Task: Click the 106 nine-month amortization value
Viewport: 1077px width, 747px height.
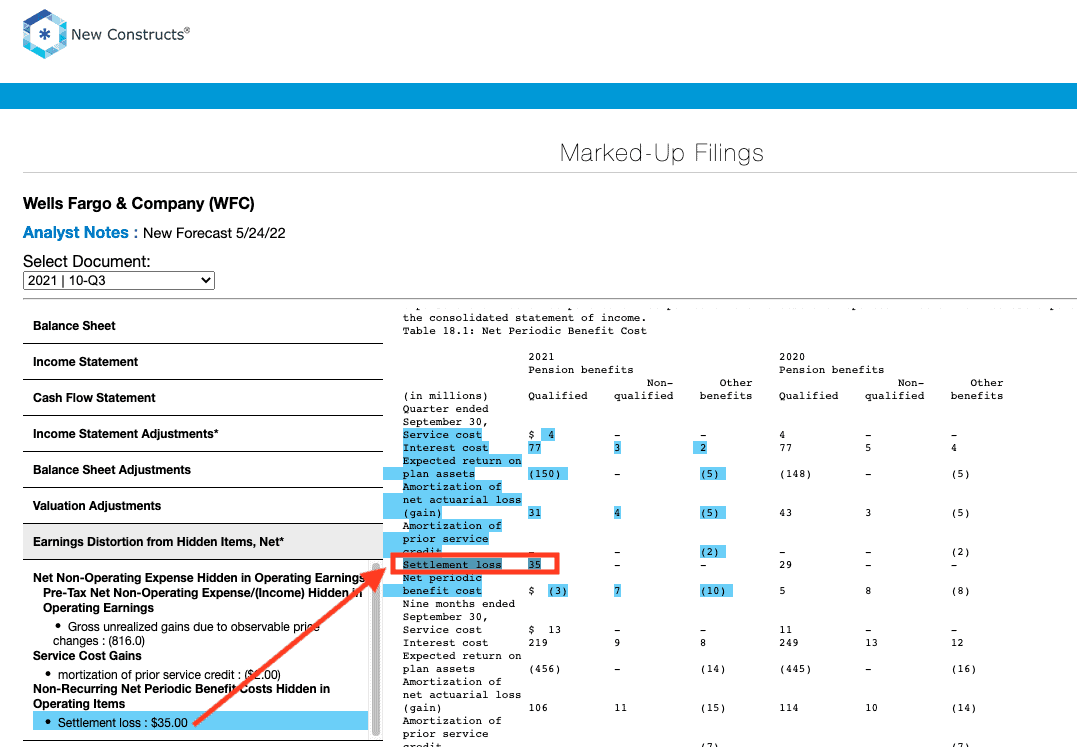Action: tap(538, 708)
